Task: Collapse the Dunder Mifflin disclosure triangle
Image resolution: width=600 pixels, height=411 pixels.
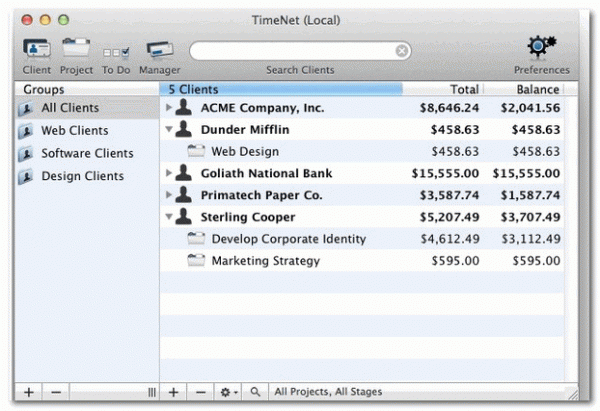Action: point(168,129)
